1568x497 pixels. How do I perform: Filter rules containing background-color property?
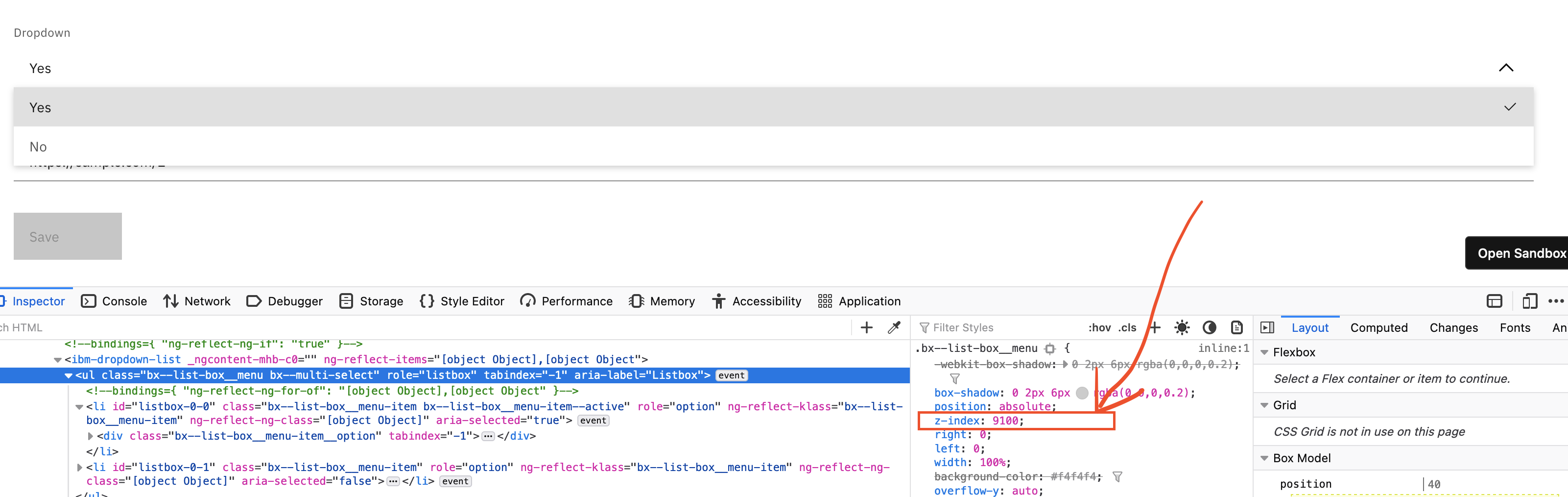(x=1117, y=477)
